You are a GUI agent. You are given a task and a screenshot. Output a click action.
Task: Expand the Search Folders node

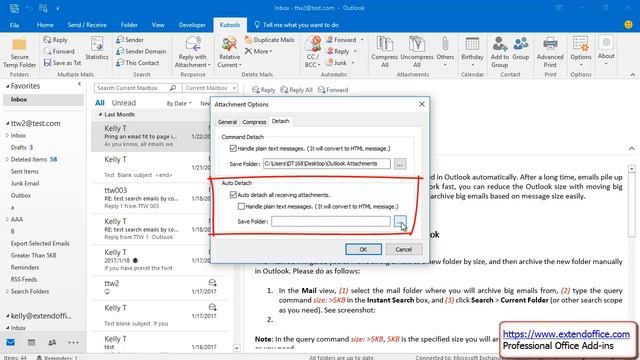[7, 291]
